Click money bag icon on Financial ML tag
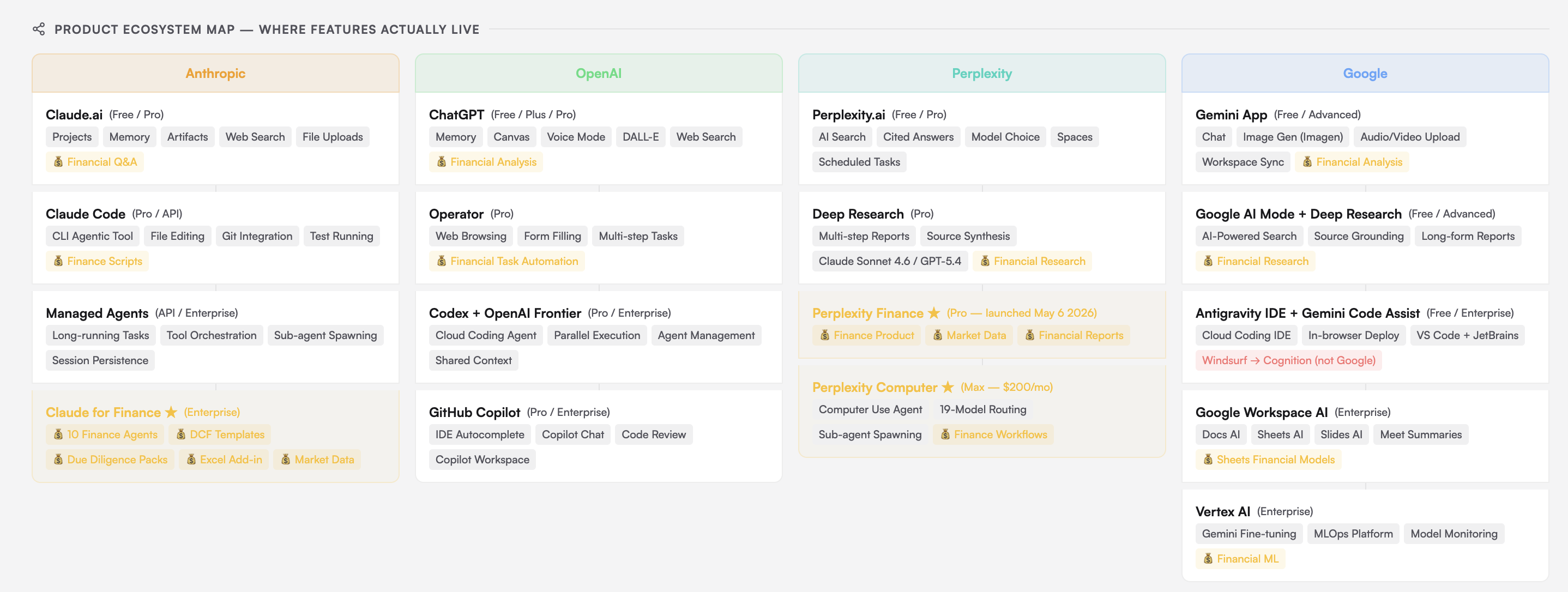The height and width of the screenshot is (592, 1568). [1208, 559]
